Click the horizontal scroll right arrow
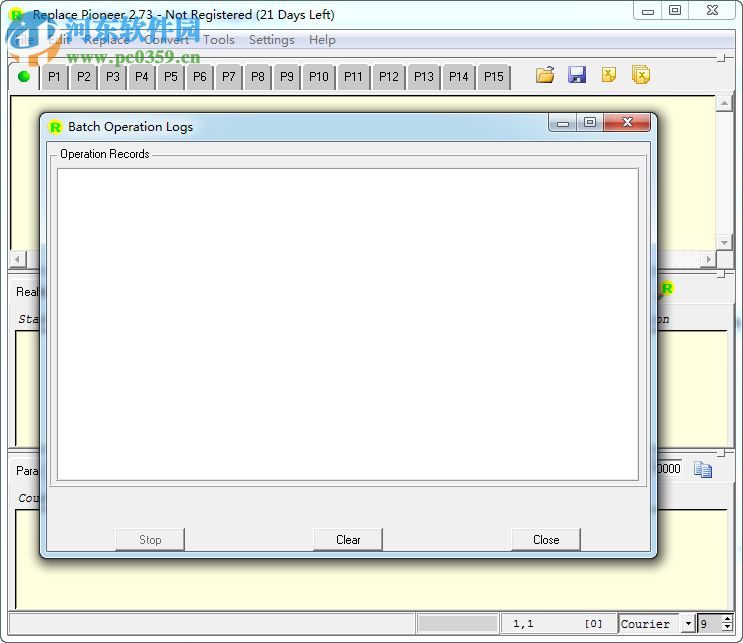 [x=708, y=259]
